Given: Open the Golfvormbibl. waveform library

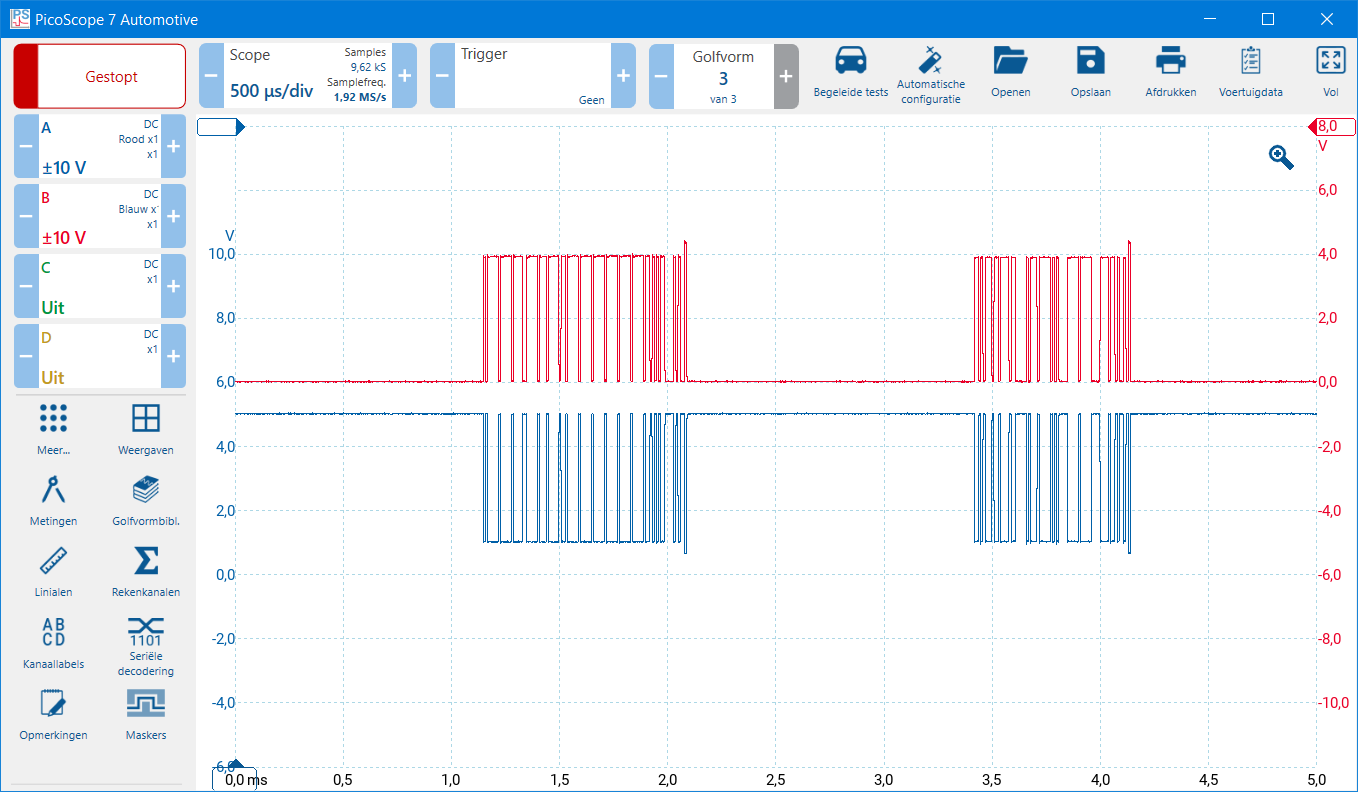Looking at the screenshot, I should click(x=146, y=490).
